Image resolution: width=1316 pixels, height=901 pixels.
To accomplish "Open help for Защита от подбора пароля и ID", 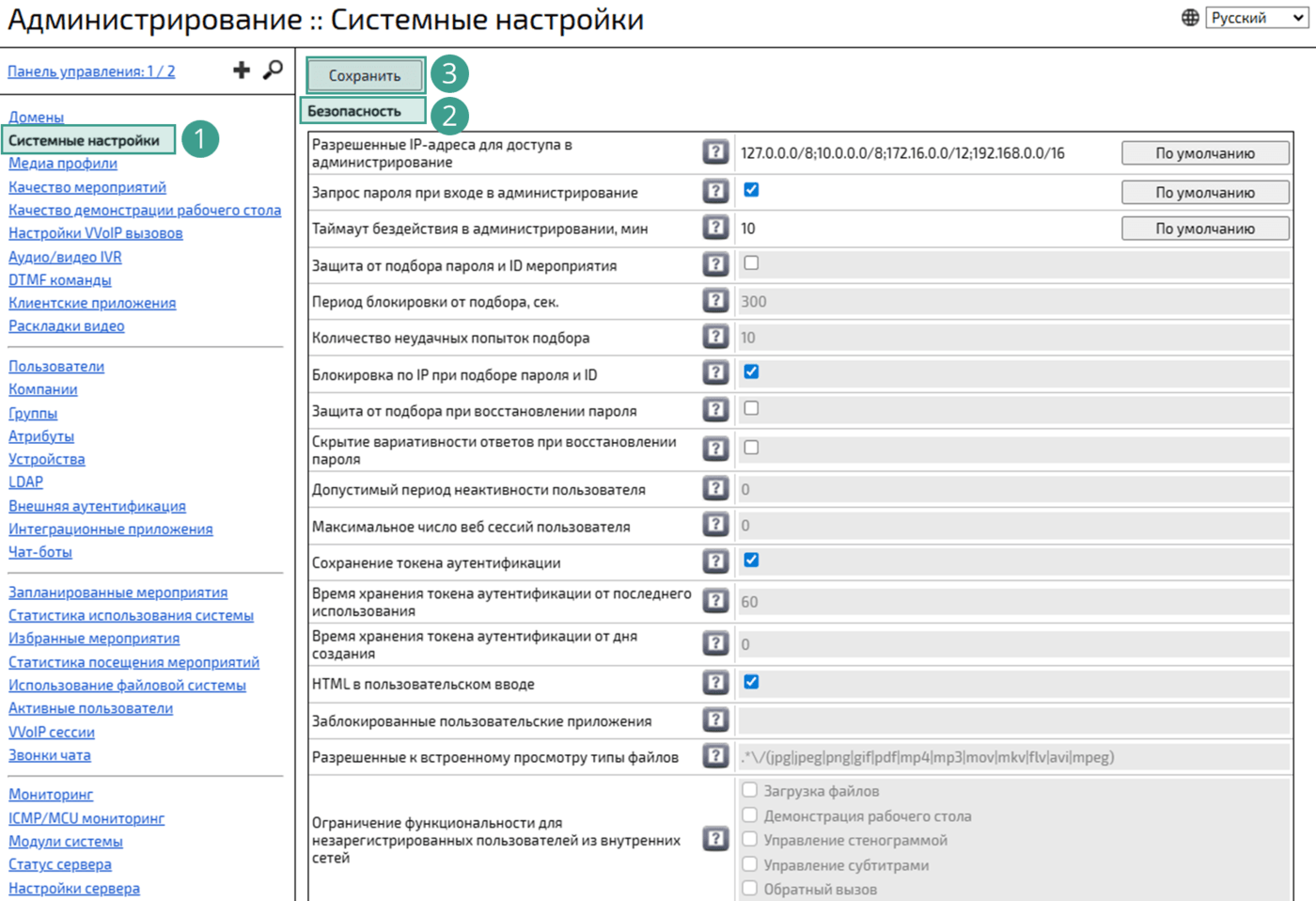I will pyautogui.click(x=715, y=264).
